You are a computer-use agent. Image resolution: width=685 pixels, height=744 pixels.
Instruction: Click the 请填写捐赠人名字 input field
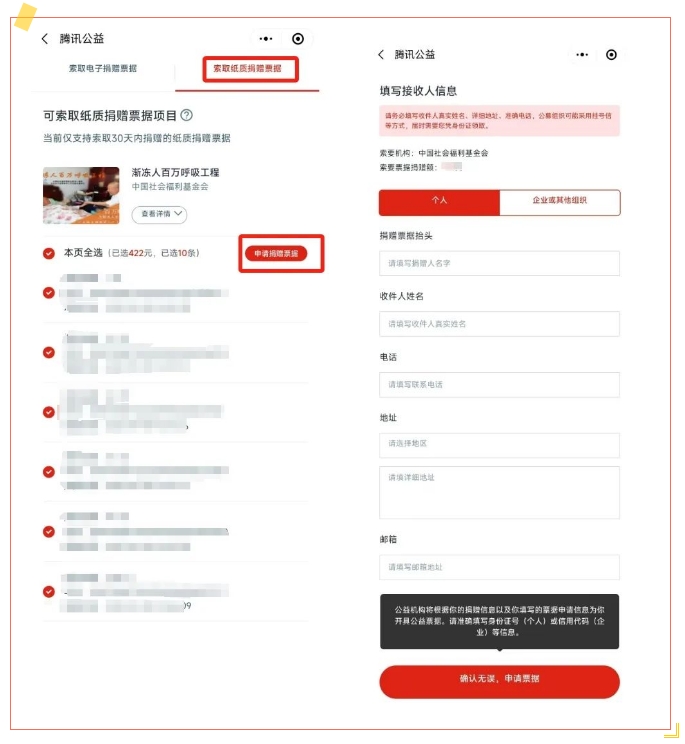(500, 263)
